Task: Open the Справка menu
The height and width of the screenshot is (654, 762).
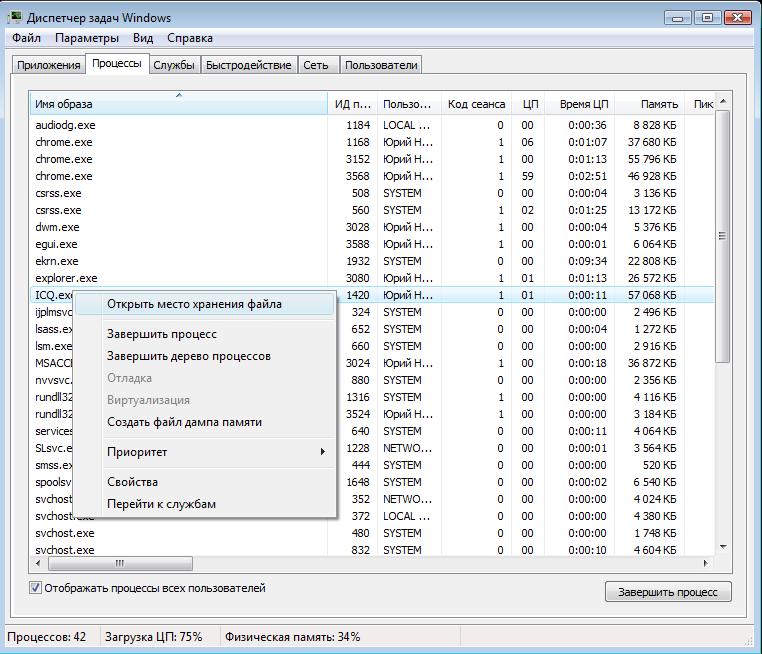Action: coord(190,38)
